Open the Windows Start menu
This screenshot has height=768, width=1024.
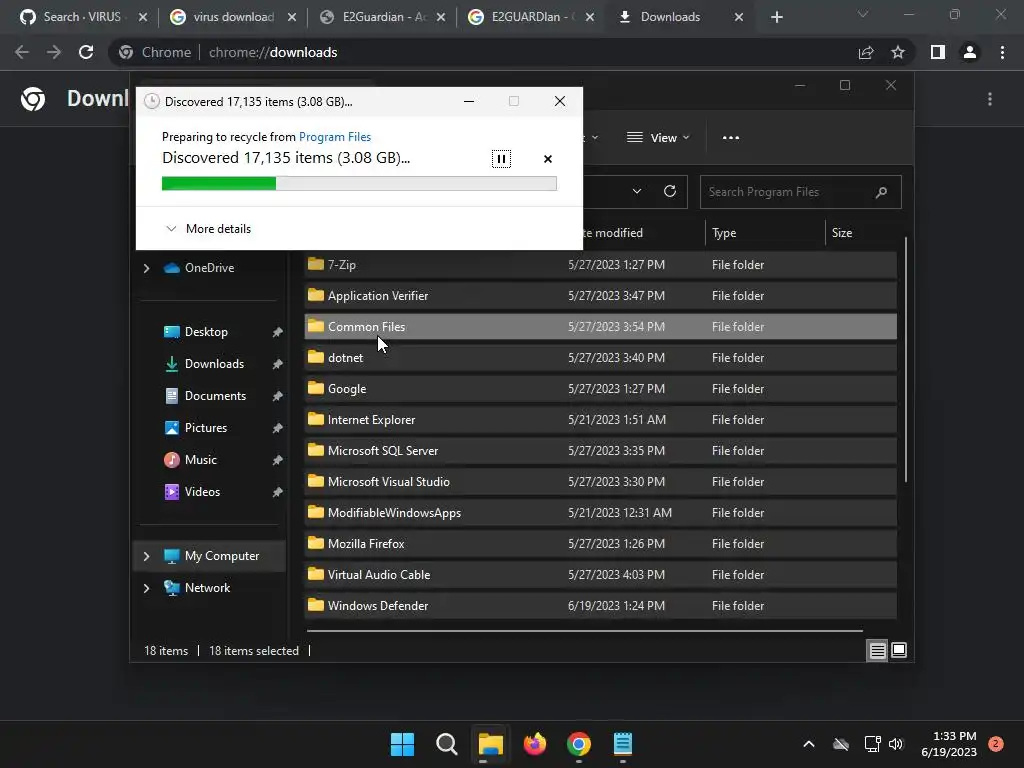point(402,744)
